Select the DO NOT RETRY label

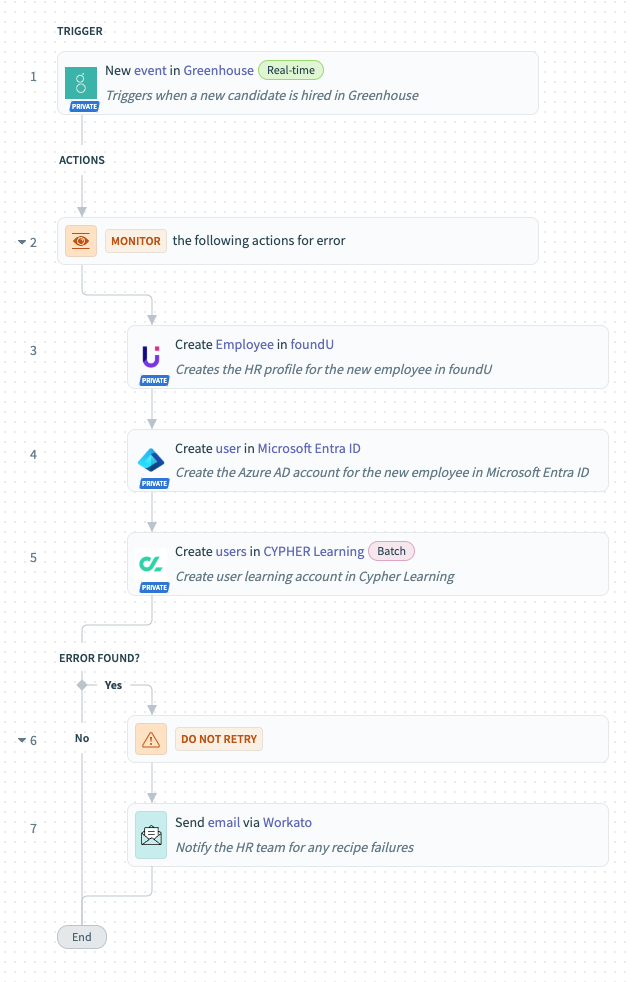coord(219,739)
